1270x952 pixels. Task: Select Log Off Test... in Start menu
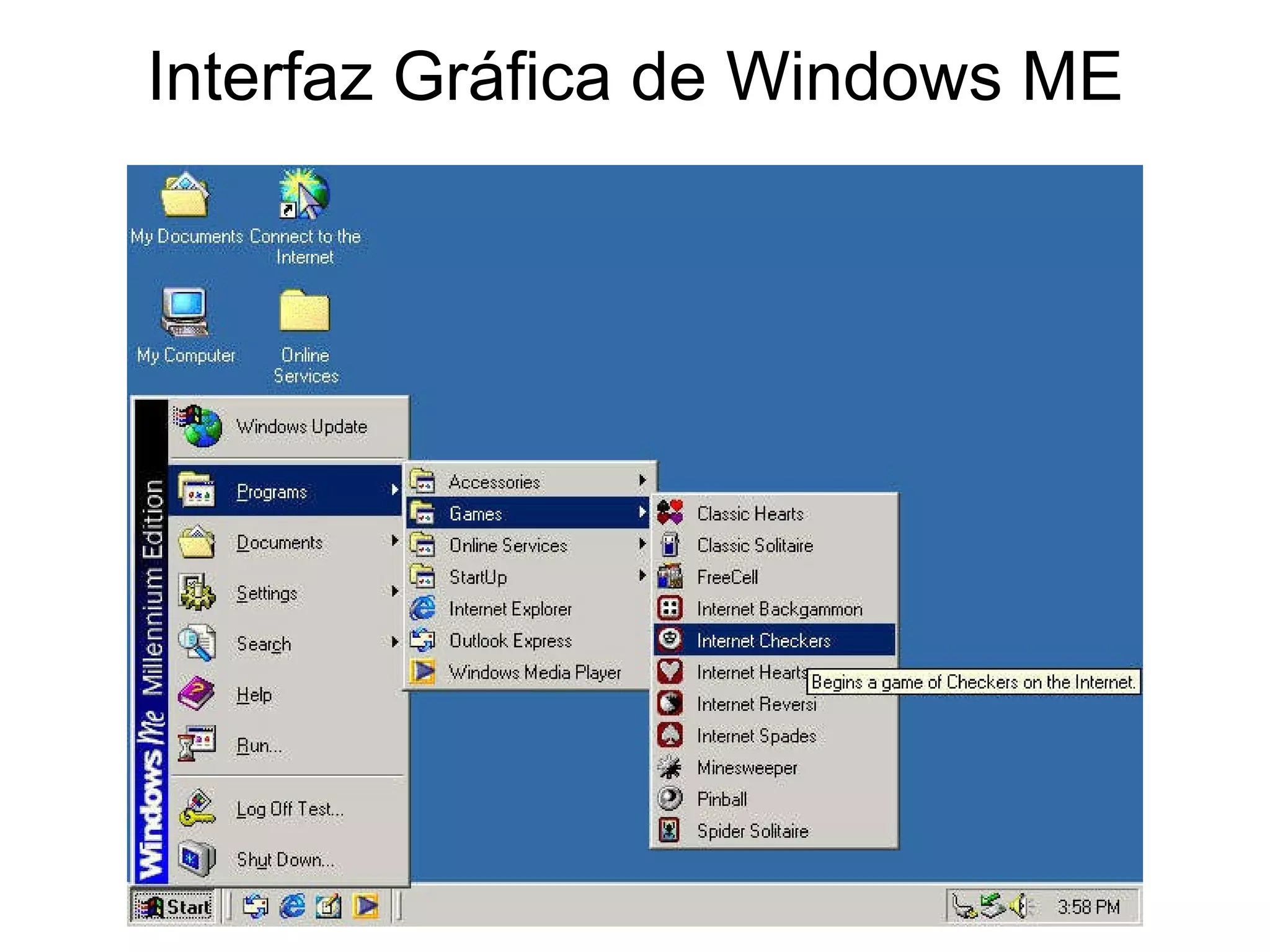click(x=287, y=809)
